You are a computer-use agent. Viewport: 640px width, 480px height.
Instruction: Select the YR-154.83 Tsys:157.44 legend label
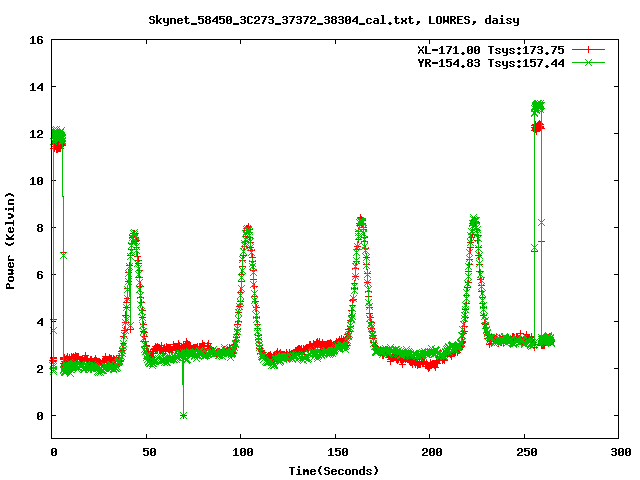tap(491, 63)
